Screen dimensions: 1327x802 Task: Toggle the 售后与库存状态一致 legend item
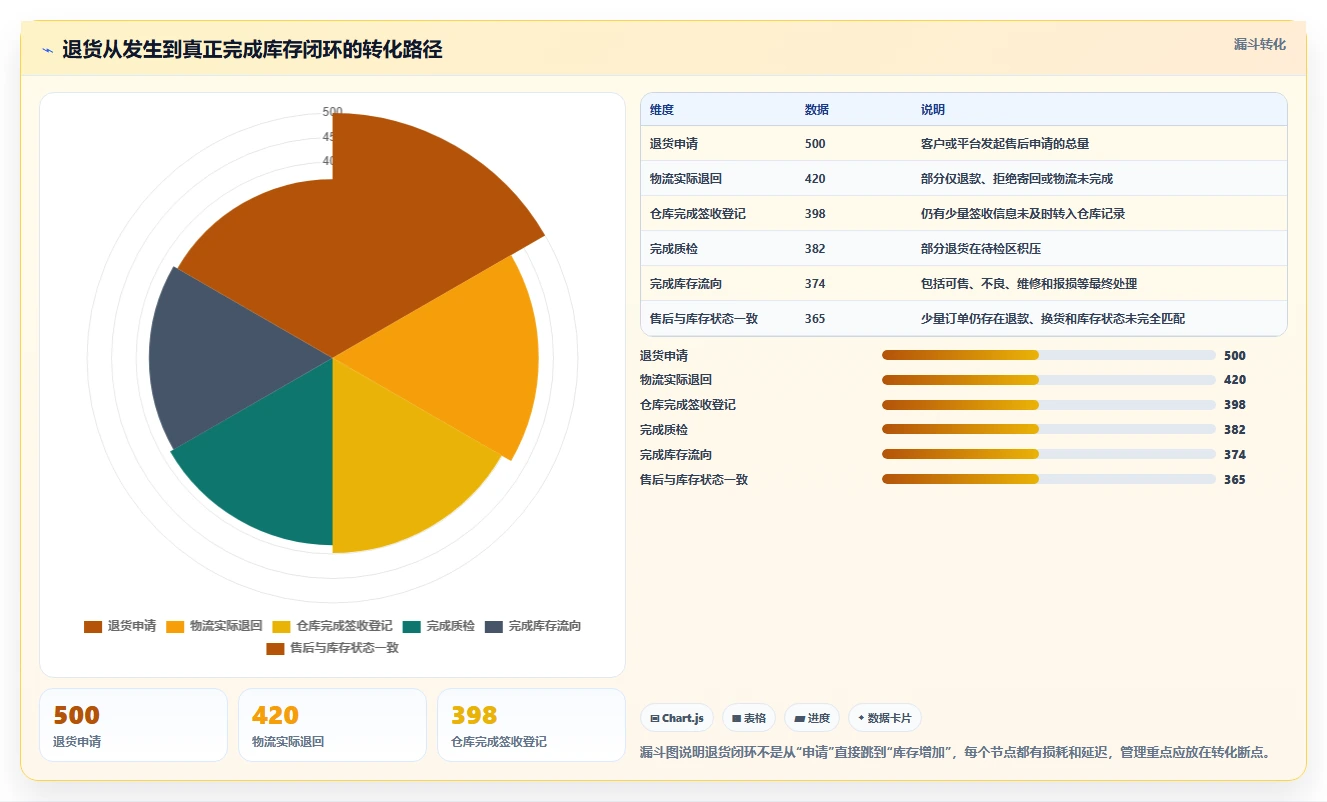pyautogui.click(x=333, y=648)
